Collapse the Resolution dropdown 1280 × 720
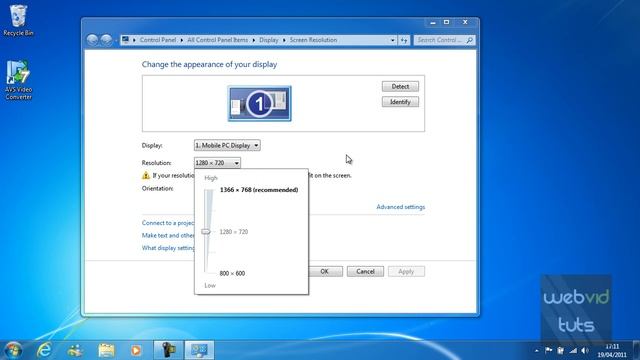The height and width of the screenshot is (360, 640). pos(217,163)
